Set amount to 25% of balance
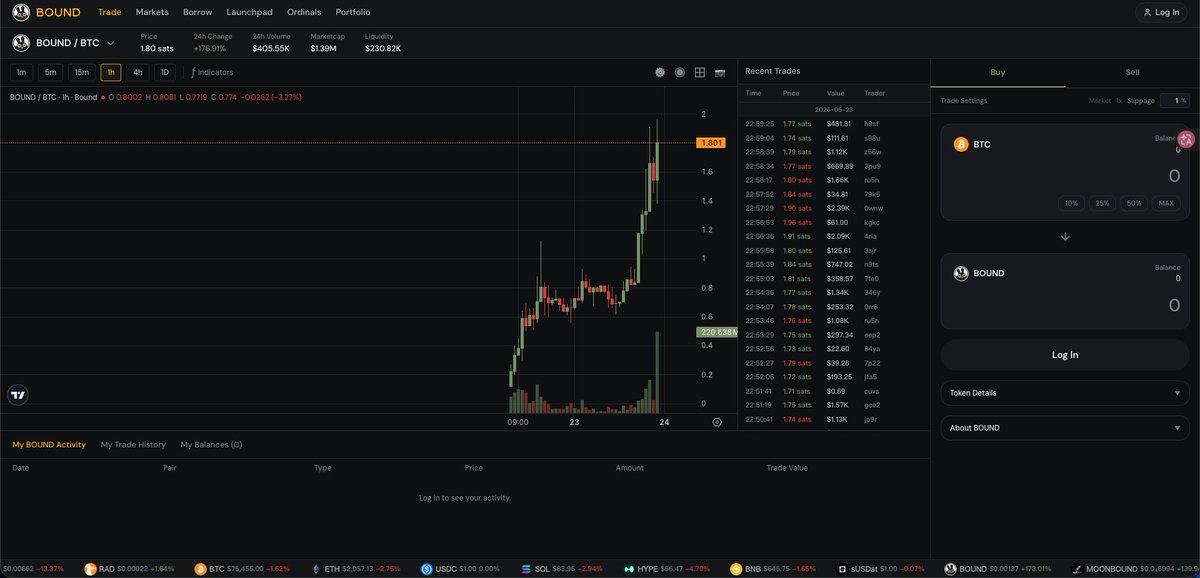Viewport: 1200px width, 578px height. (x=1102, y=203)
